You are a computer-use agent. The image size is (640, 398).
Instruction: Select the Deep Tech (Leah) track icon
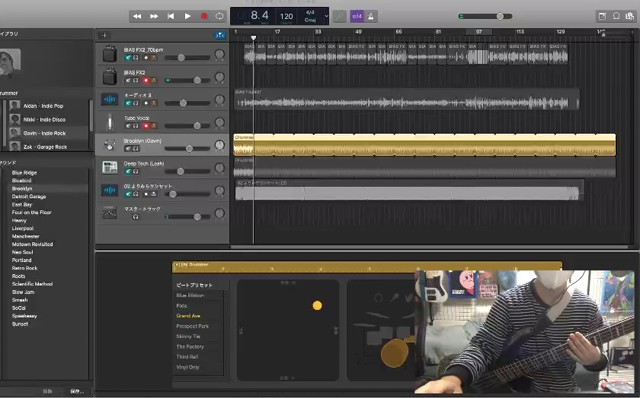(110, 167)
